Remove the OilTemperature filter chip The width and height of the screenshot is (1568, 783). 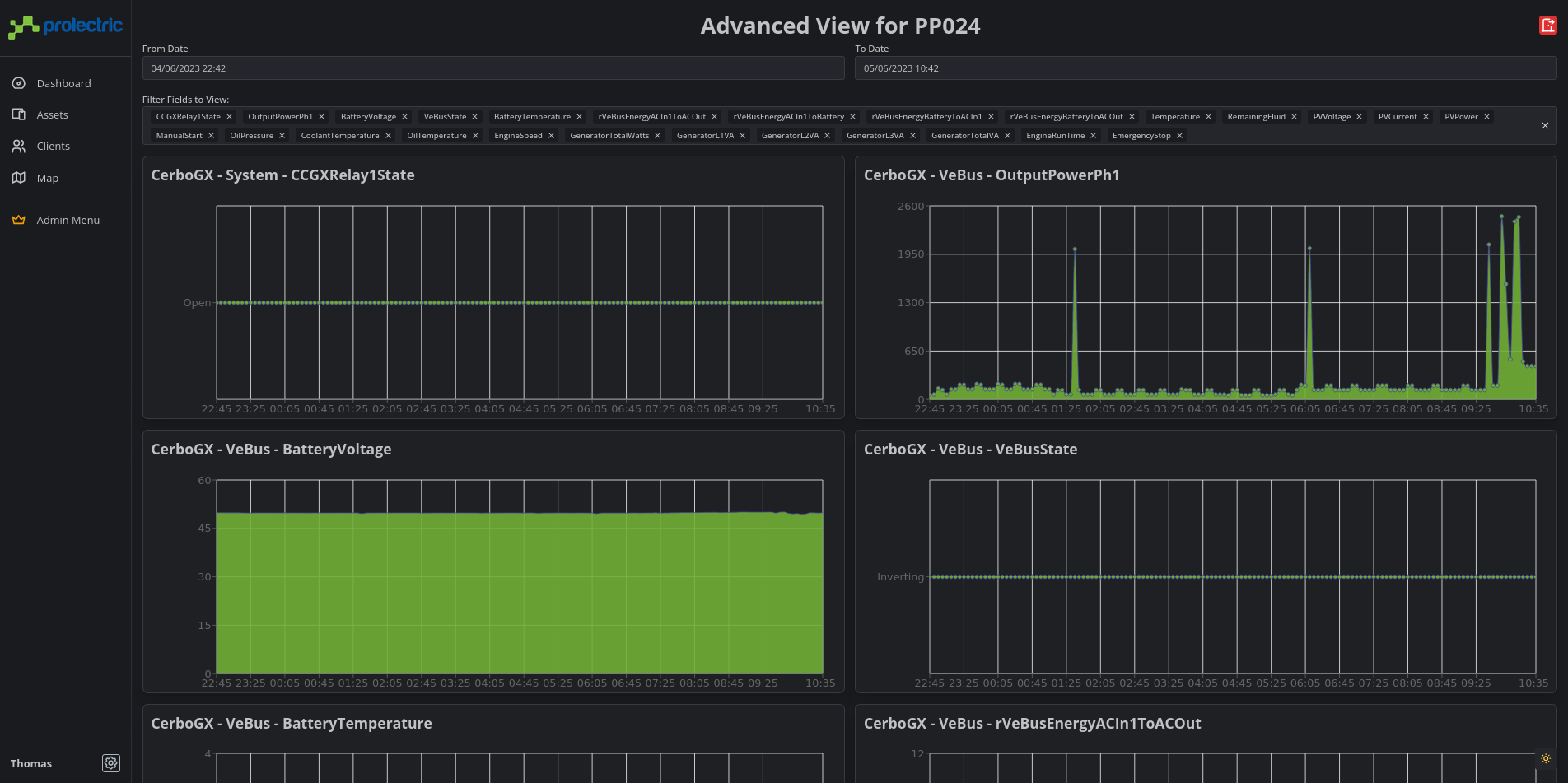click(x=475, y=136)
